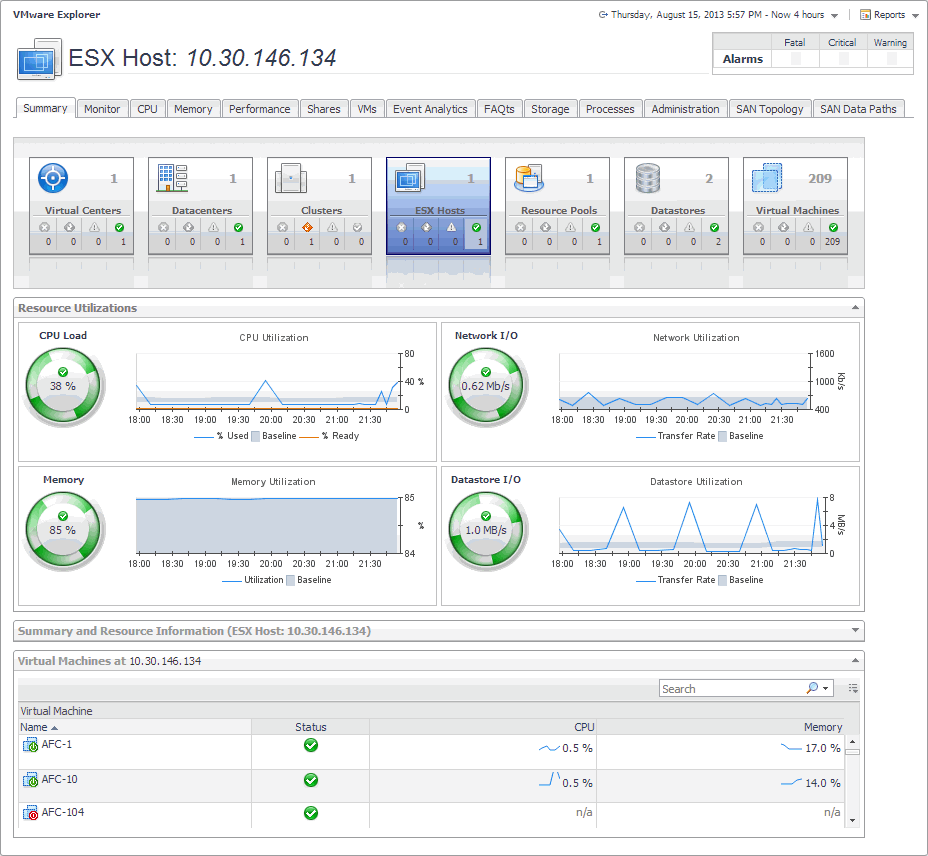Switch to the Event Analytics tab

[430, 109]
